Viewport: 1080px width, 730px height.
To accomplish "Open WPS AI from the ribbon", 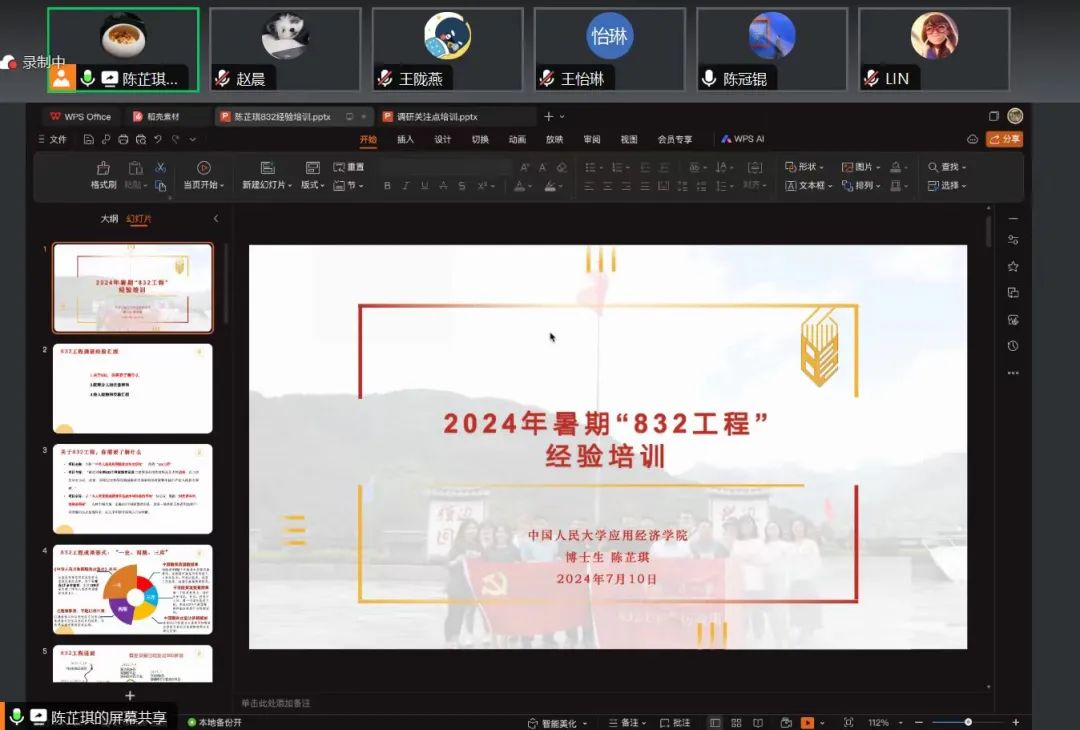I will point(742,140).
